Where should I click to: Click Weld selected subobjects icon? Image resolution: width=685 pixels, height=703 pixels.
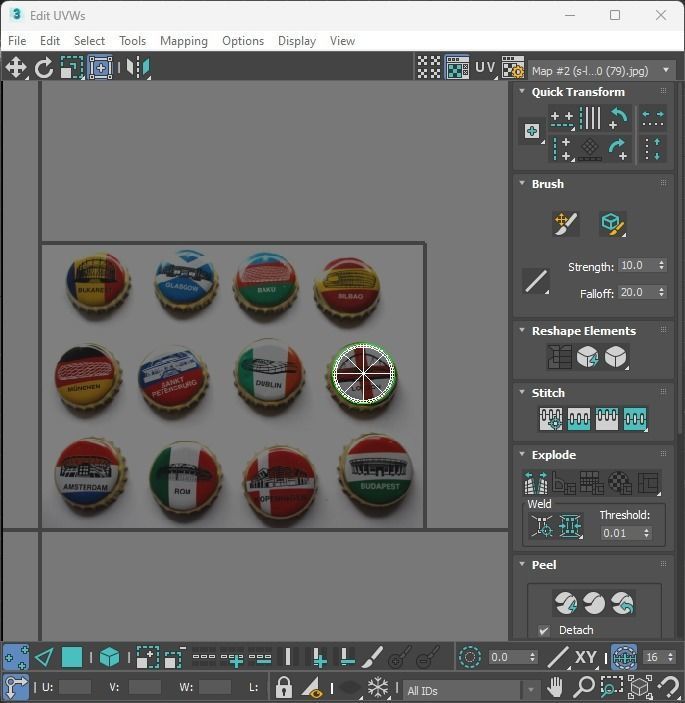(570, 525)
